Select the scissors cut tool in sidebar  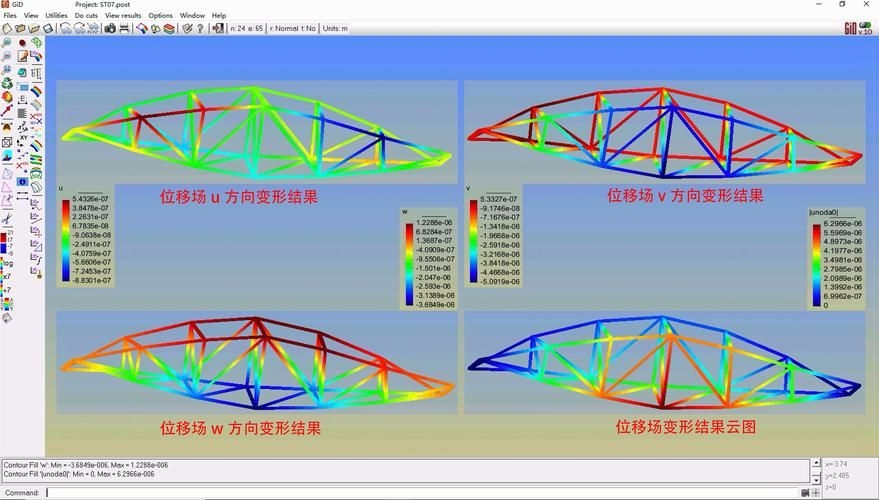click(x=7, y=218)
